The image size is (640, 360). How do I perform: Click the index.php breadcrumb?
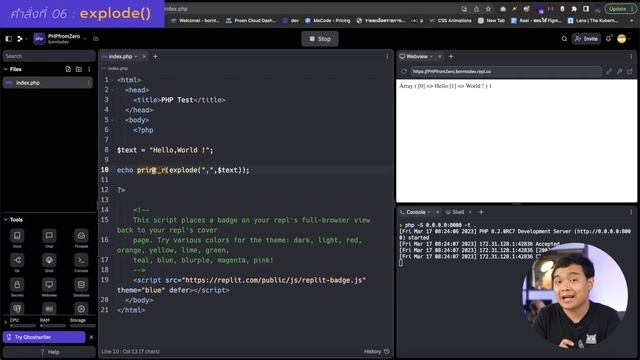pos(118,69)
